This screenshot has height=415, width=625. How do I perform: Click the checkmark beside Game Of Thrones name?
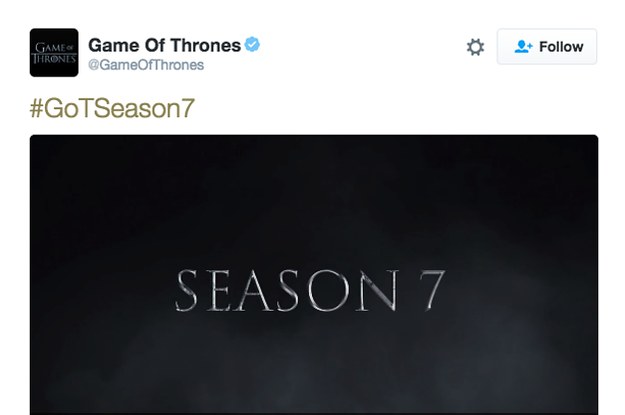[252, 44]
